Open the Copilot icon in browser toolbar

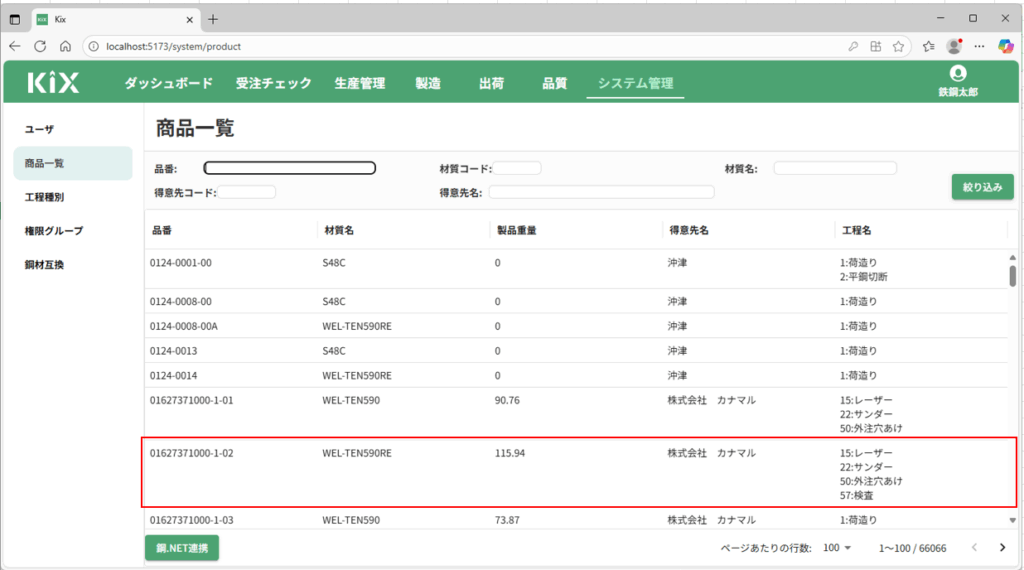click(x=1006, y=46)
